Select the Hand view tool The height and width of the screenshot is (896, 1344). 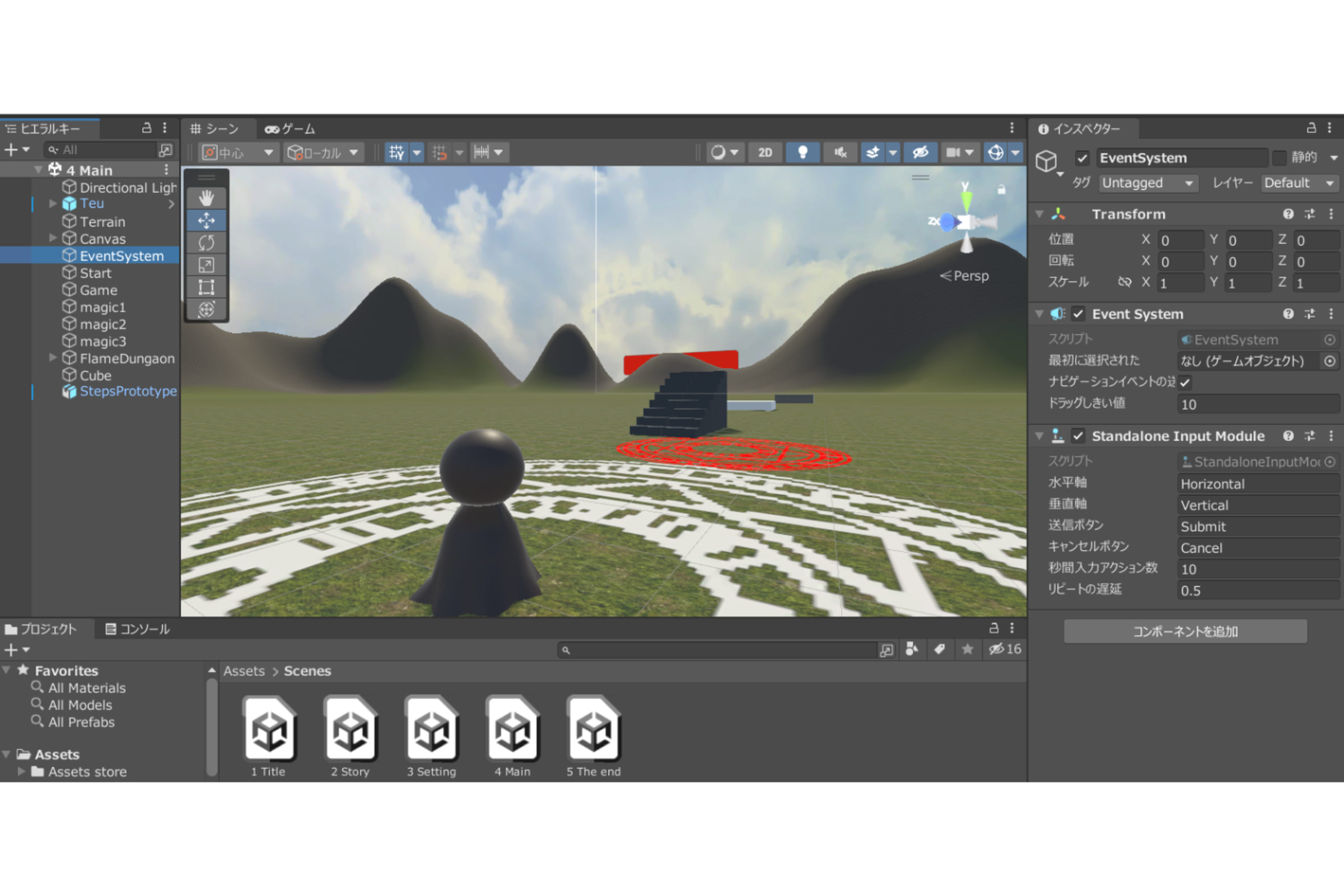pyautogui.click(x=206, y=198)
